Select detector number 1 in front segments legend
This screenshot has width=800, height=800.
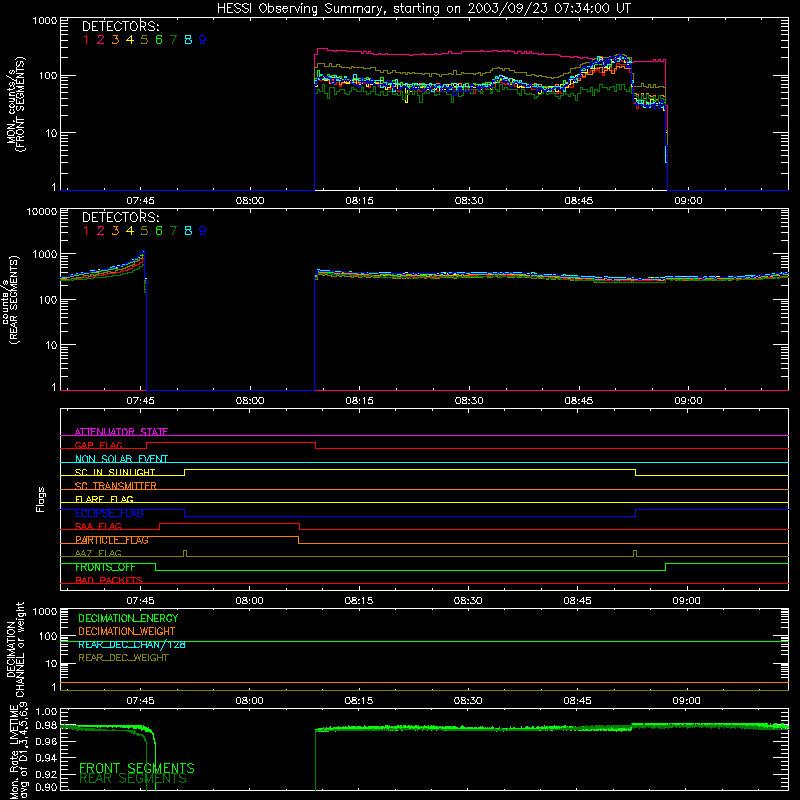86,40
